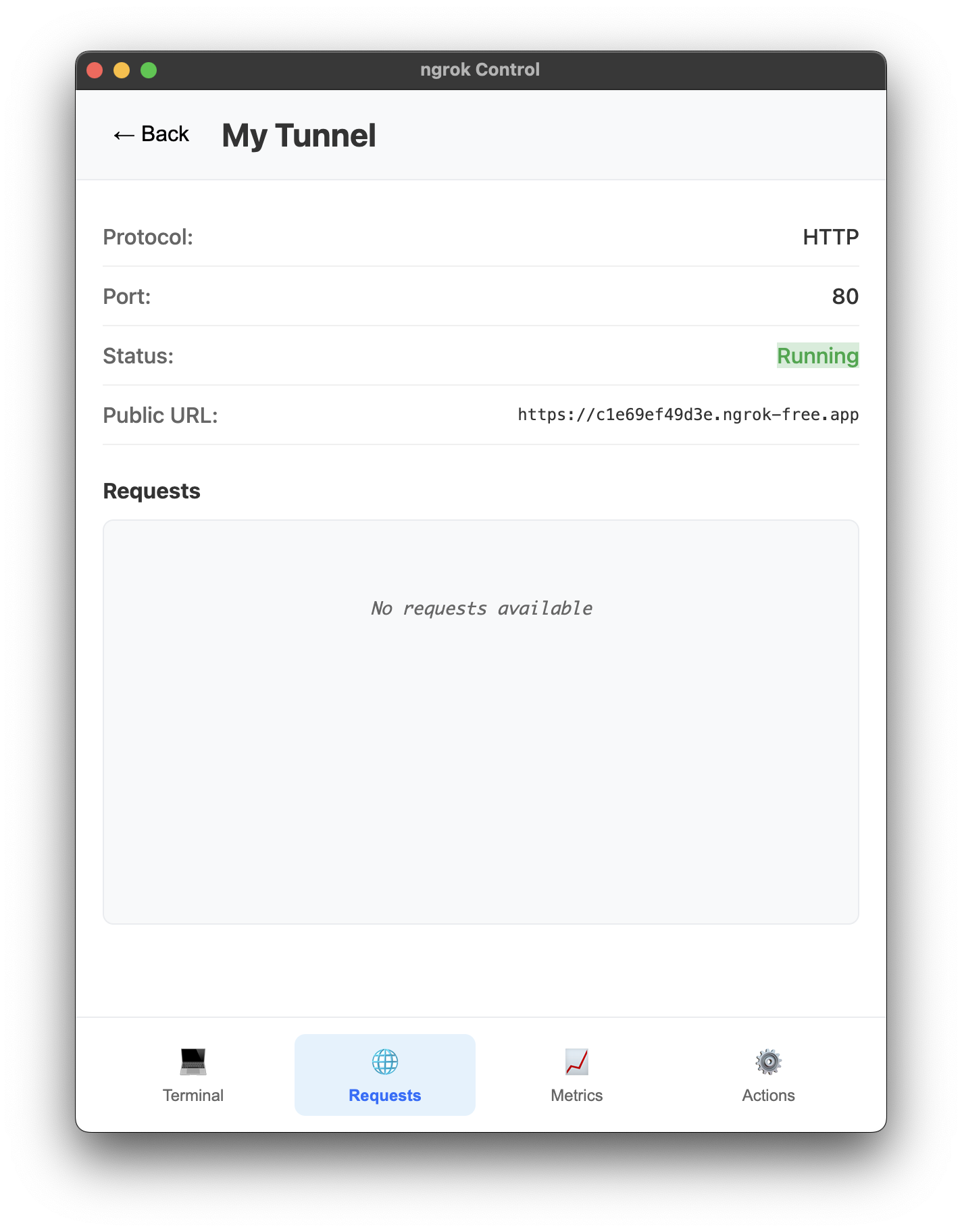
Task: Select the Requests tab label
Action: (x=385, y=1095)
